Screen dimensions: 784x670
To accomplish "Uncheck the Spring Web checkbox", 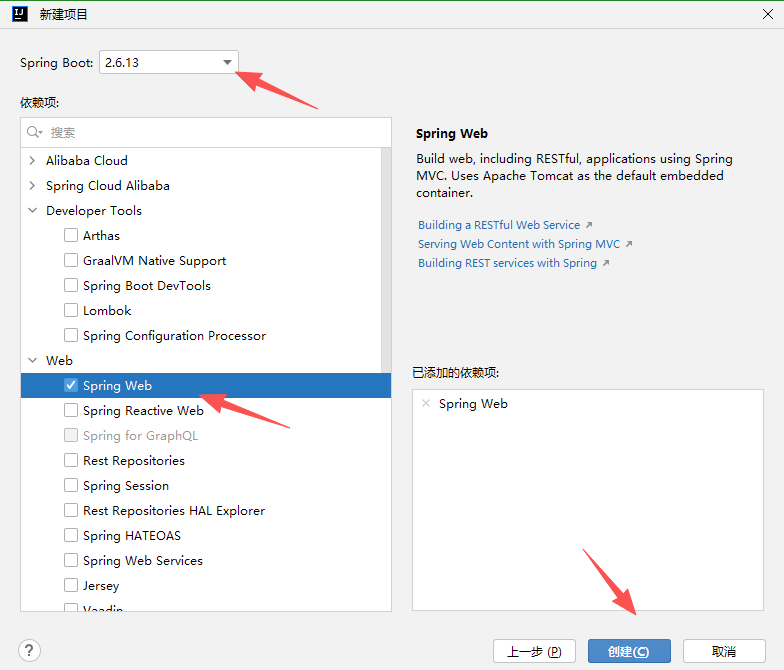I will pyautogui.click(x=71, y=385).
